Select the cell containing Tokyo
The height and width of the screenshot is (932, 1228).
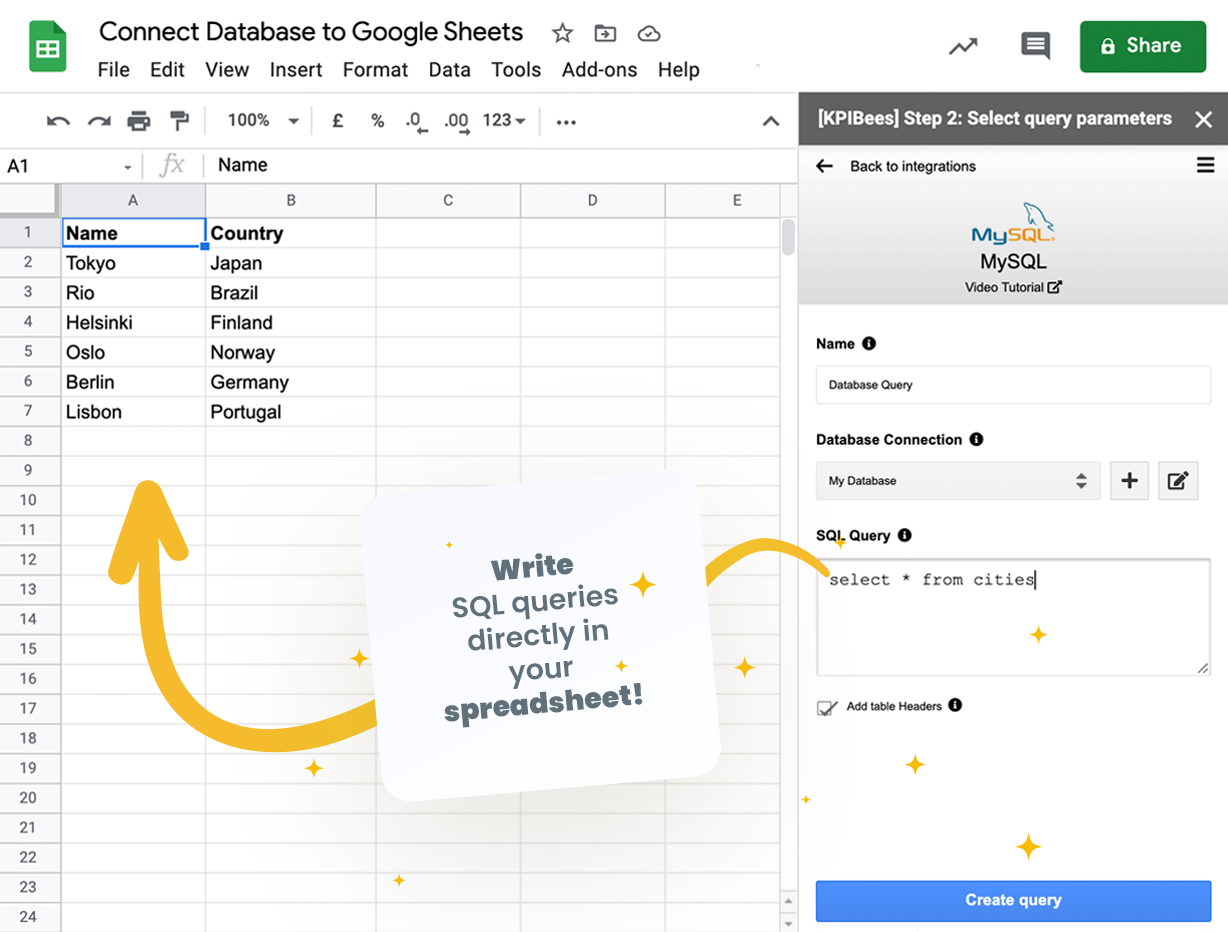coord(133,263)
